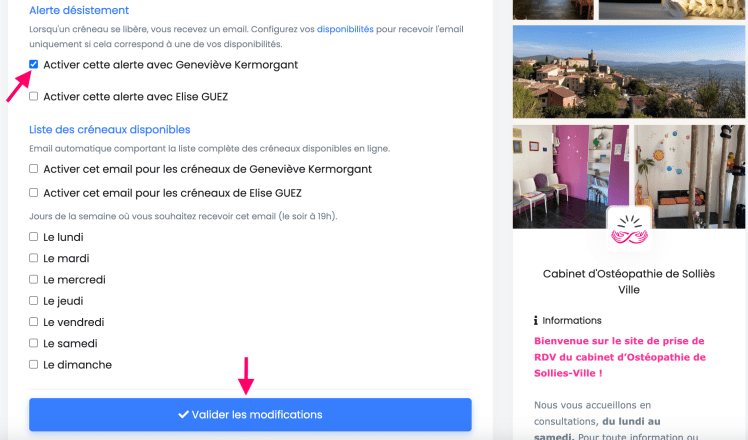Image resolution: width=748 pixels, height=440 pixels.
Task: Enable slot email for Geneviève Kermorgant
Action: click(x=34, y=169)
